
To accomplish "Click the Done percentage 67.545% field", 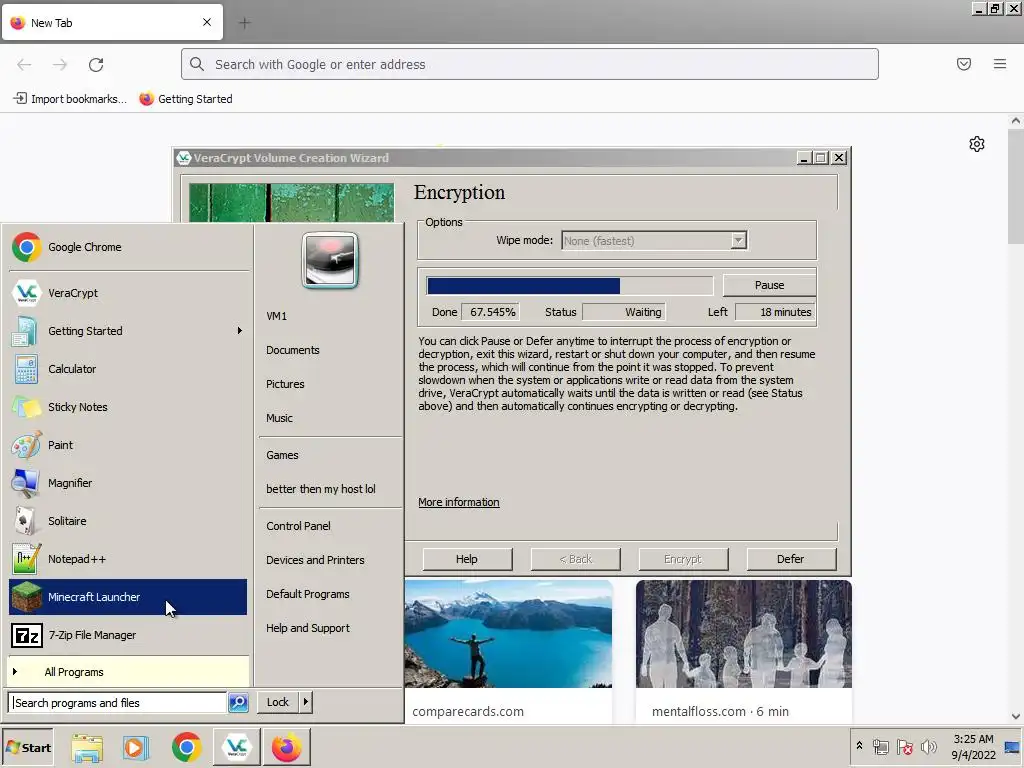I will point(490,312).
